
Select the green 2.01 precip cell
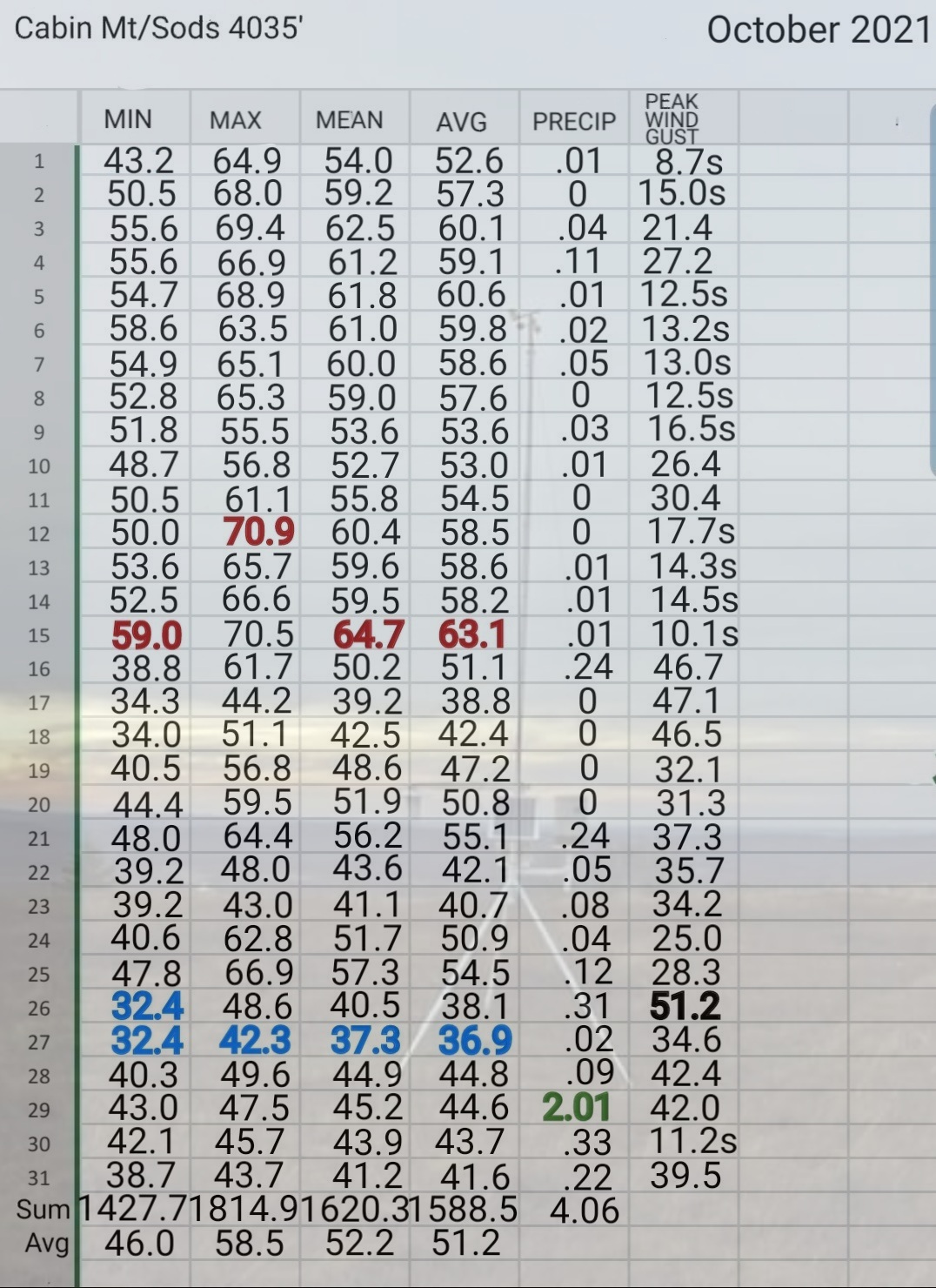pyautogui.click(x=576, y=1107)
